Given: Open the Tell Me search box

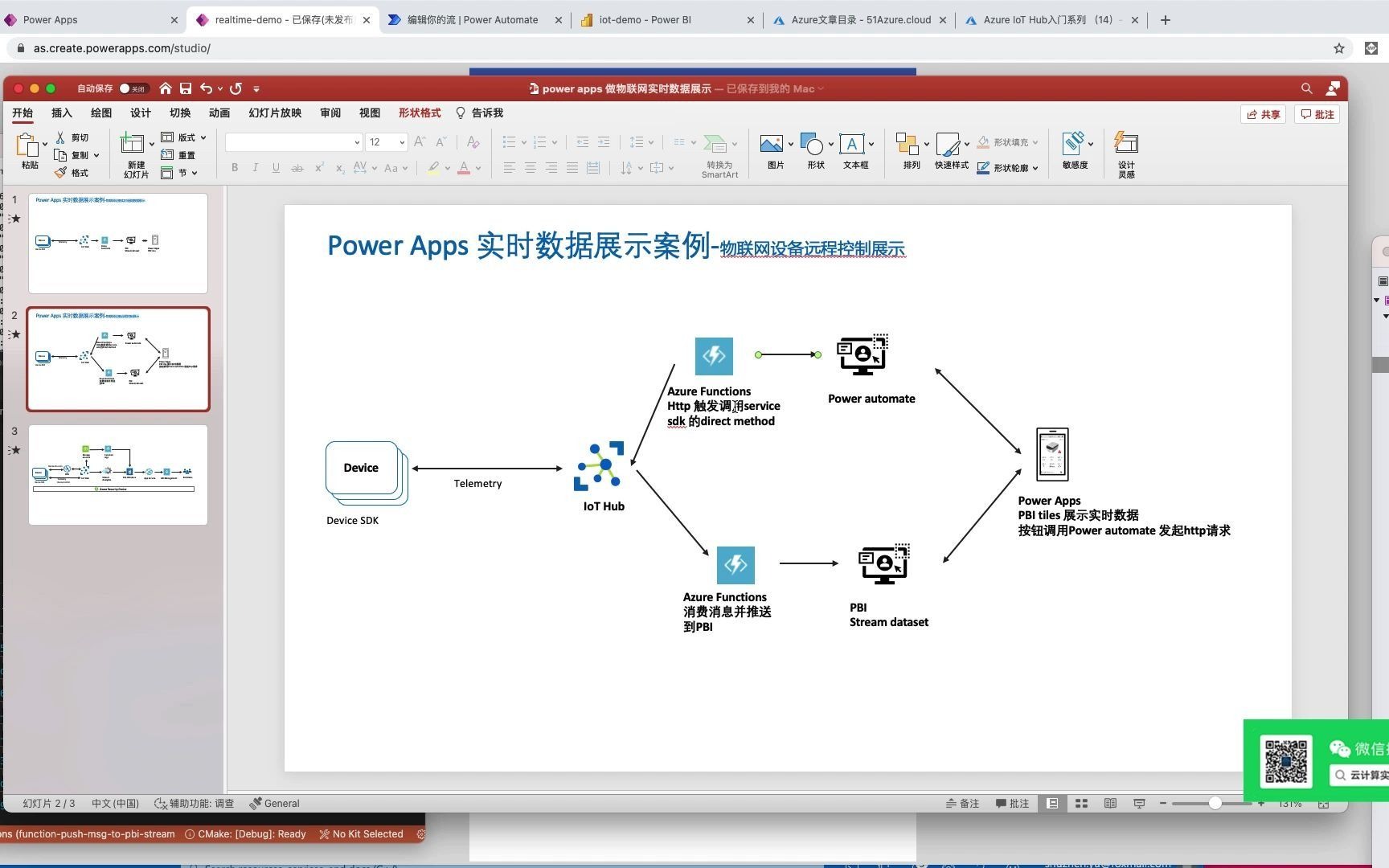Looking at the screenshot, I should [480, 113].
